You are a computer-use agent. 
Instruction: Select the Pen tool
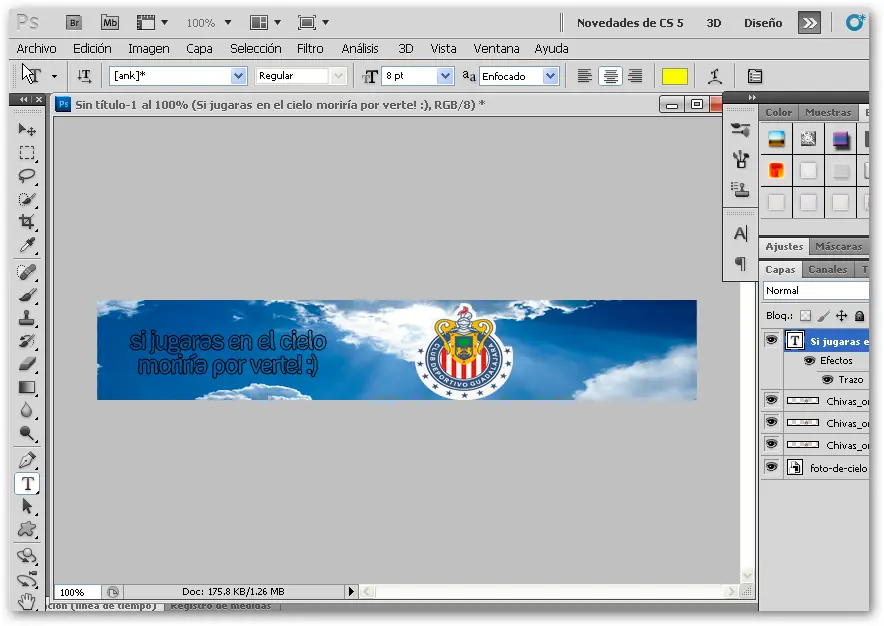click(26, 460)
